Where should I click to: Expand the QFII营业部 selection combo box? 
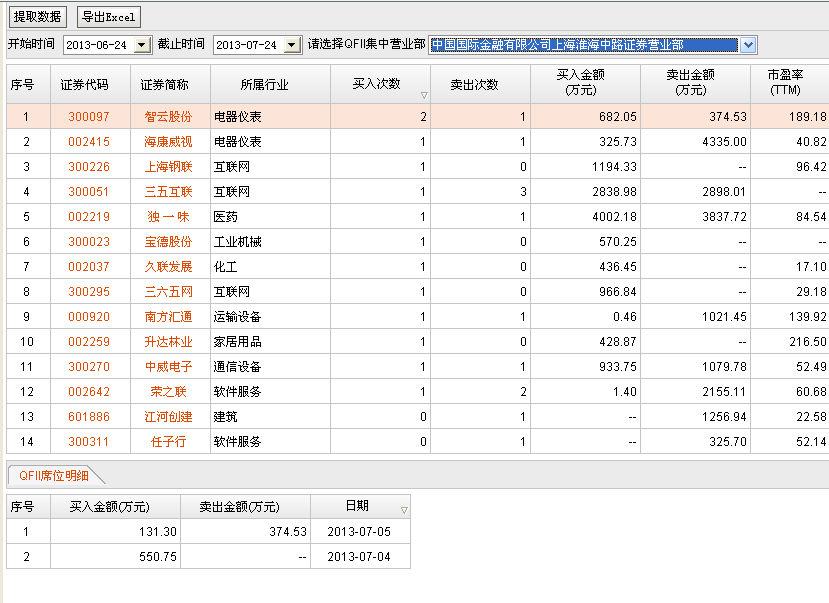pyautogui.click(x=748, y=45)
